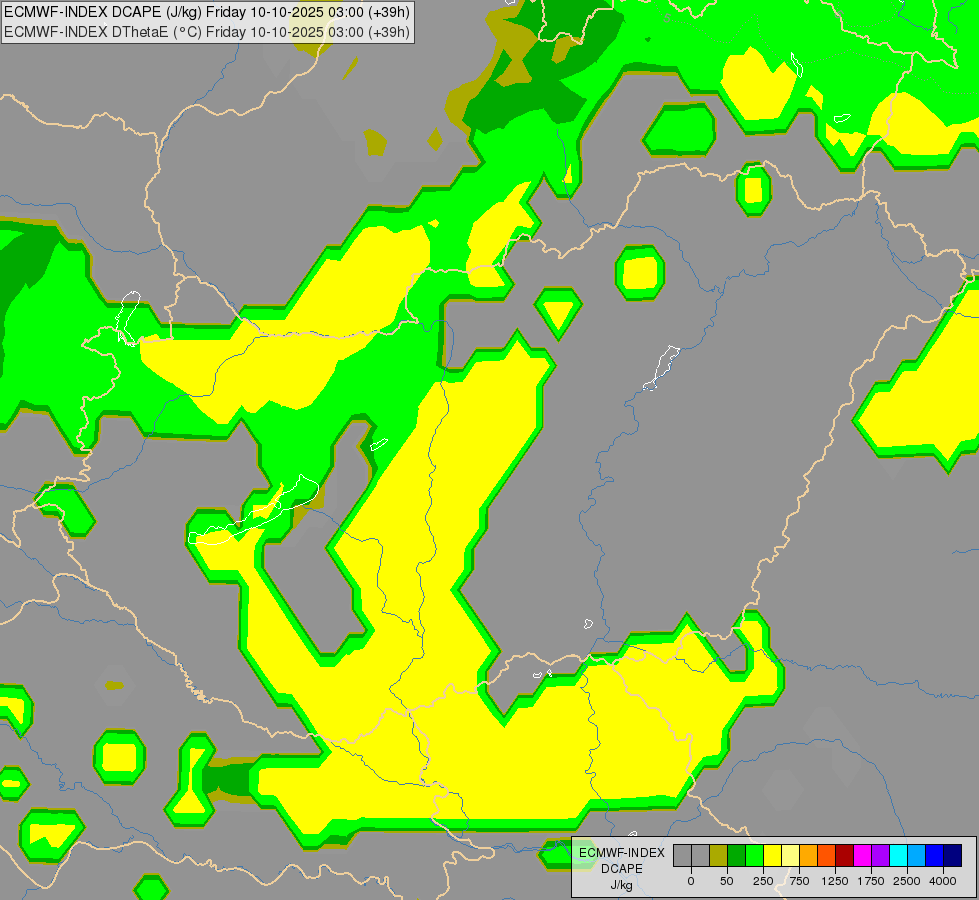979x900 pixels.
Task: Click the magenta legend swatch
Action: coord(862,855)
